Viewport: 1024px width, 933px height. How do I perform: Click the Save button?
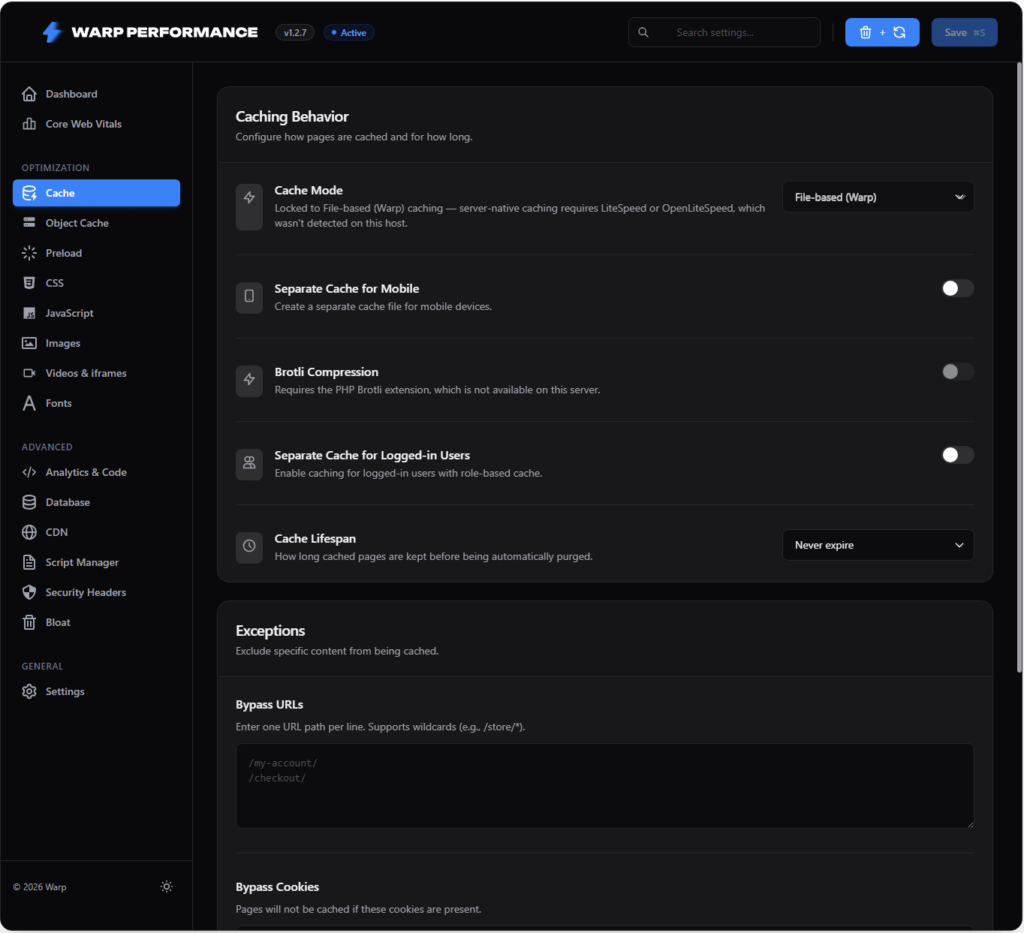[964, 32]
